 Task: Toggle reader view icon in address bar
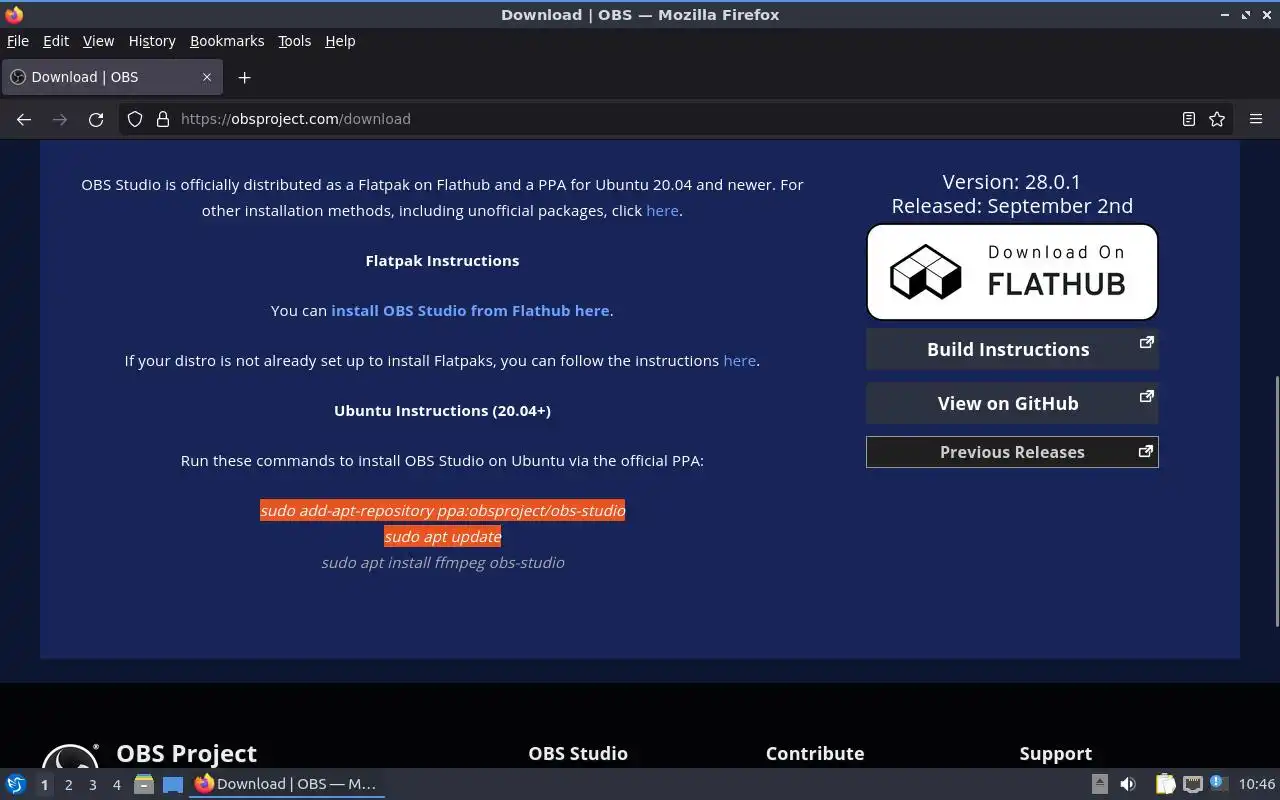1189,119
